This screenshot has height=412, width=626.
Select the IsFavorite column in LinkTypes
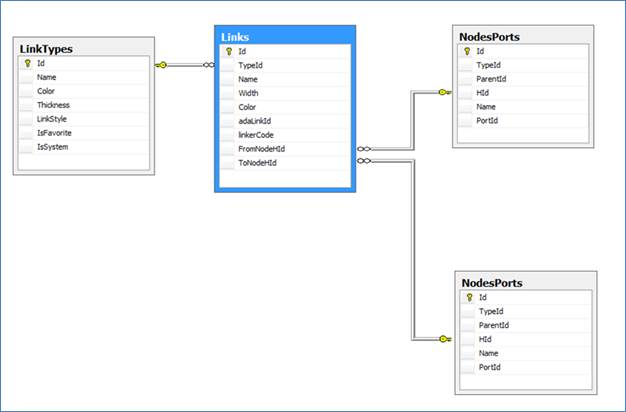pos(54,132)
